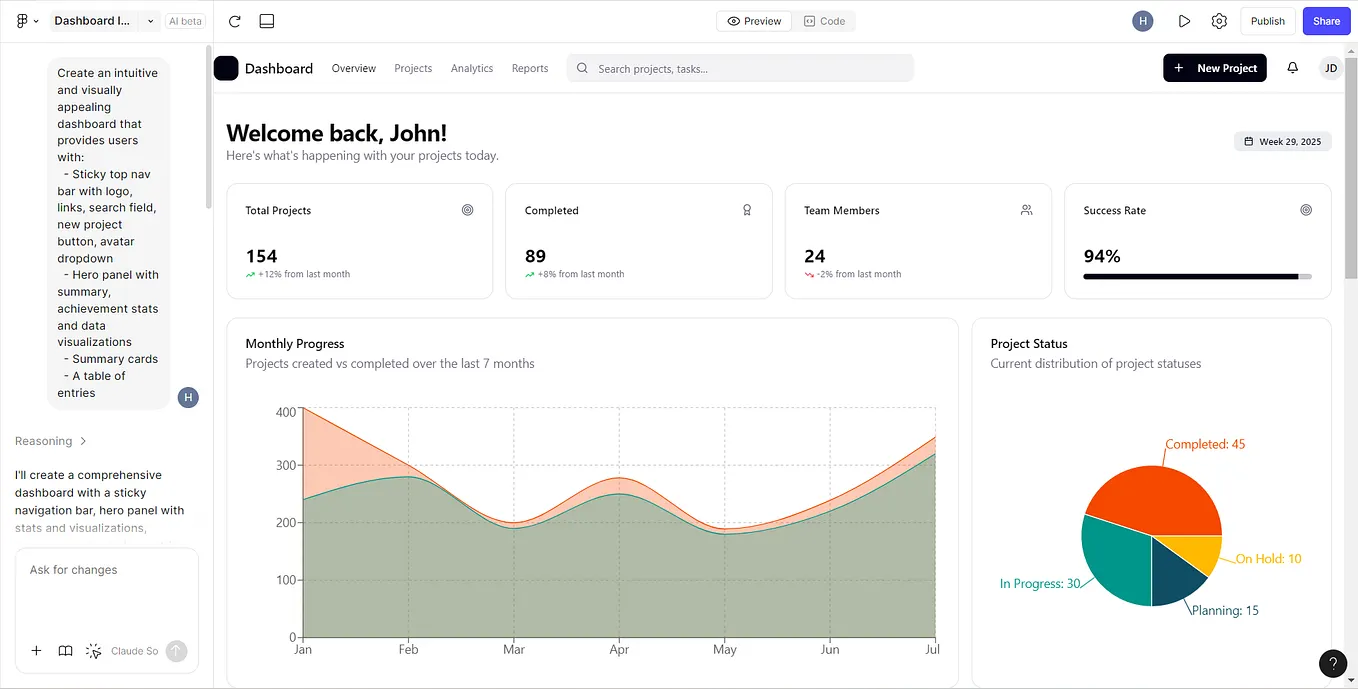Click the target icon on Total Projects card
Screen dimensions: 1358x689
[x=467, y=210]
